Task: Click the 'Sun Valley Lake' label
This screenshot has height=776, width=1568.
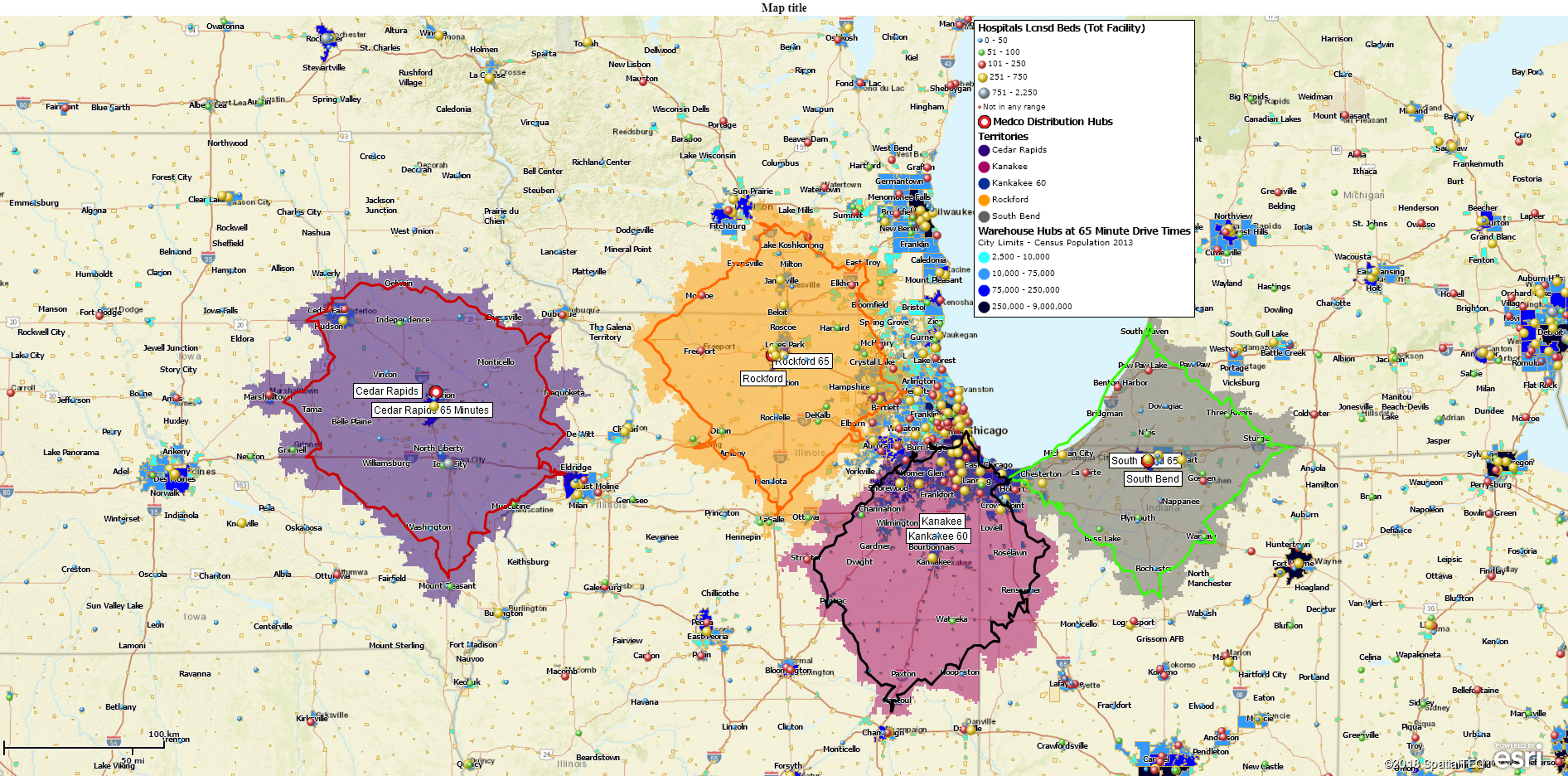Action: [x=114, y=606]
